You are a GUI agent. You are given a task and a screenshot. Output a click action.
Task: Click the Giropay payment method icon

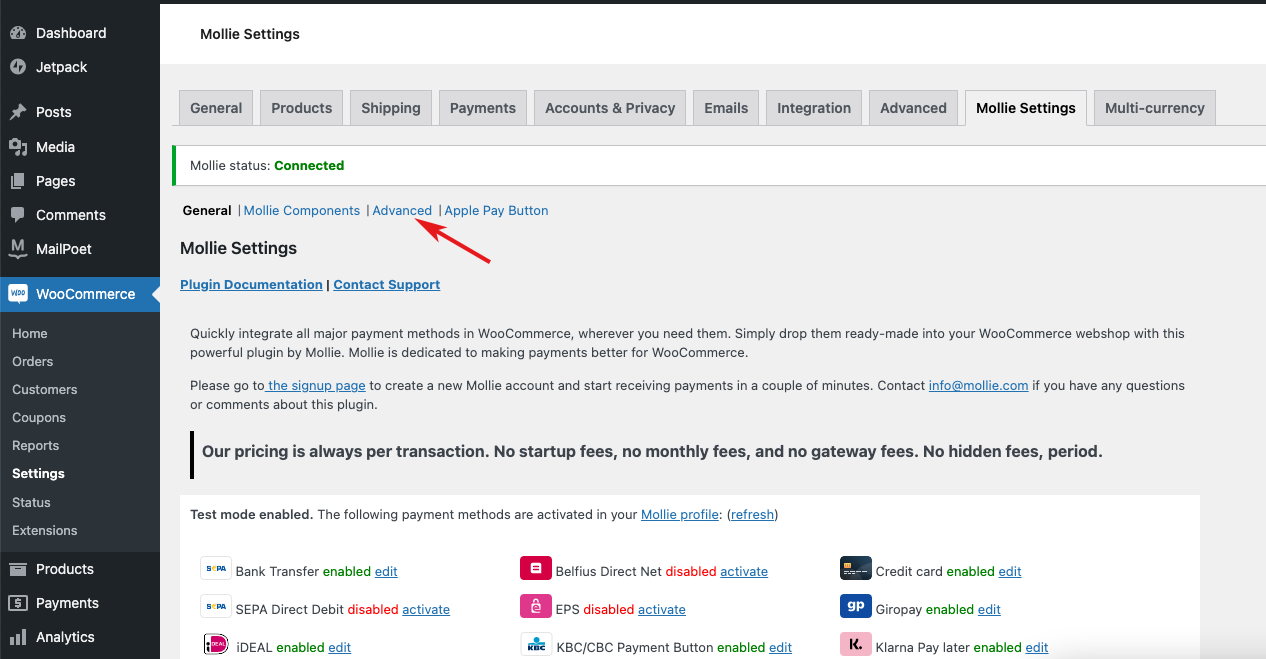pyautogui.click(x=855, y=605)
